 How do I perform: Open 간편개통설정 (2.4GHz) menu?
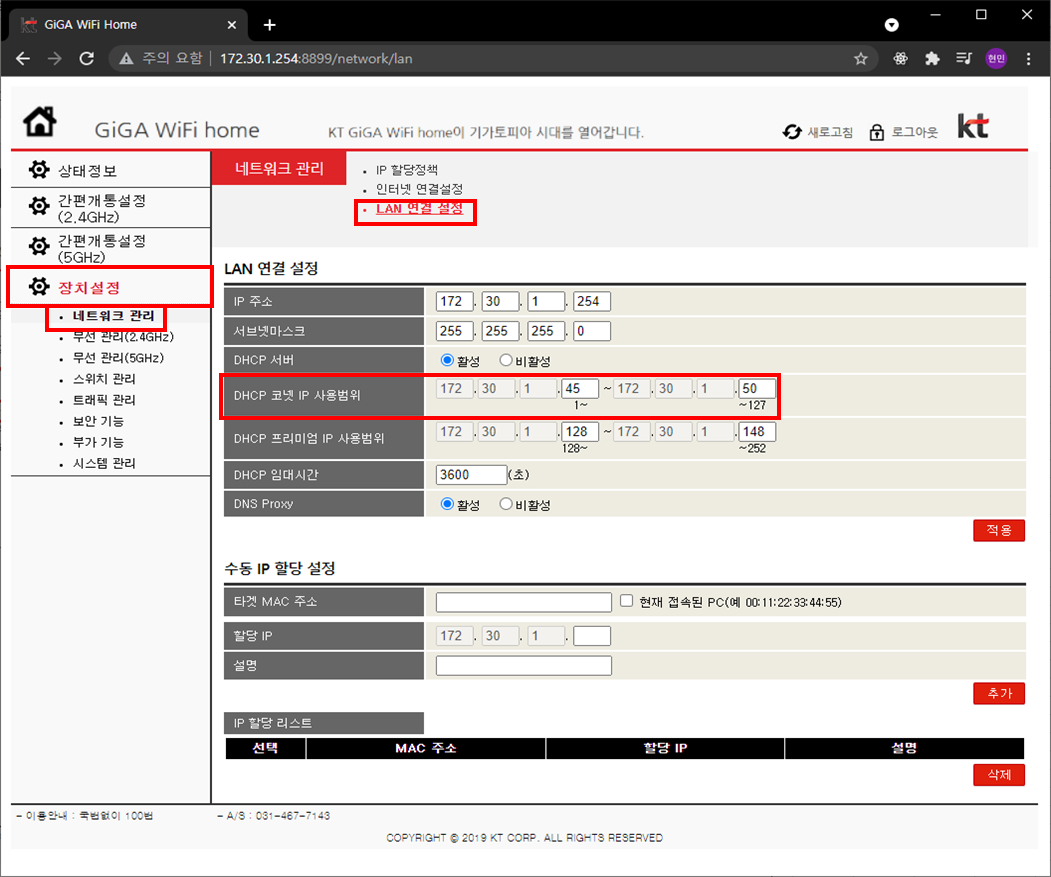click(102, 209)
